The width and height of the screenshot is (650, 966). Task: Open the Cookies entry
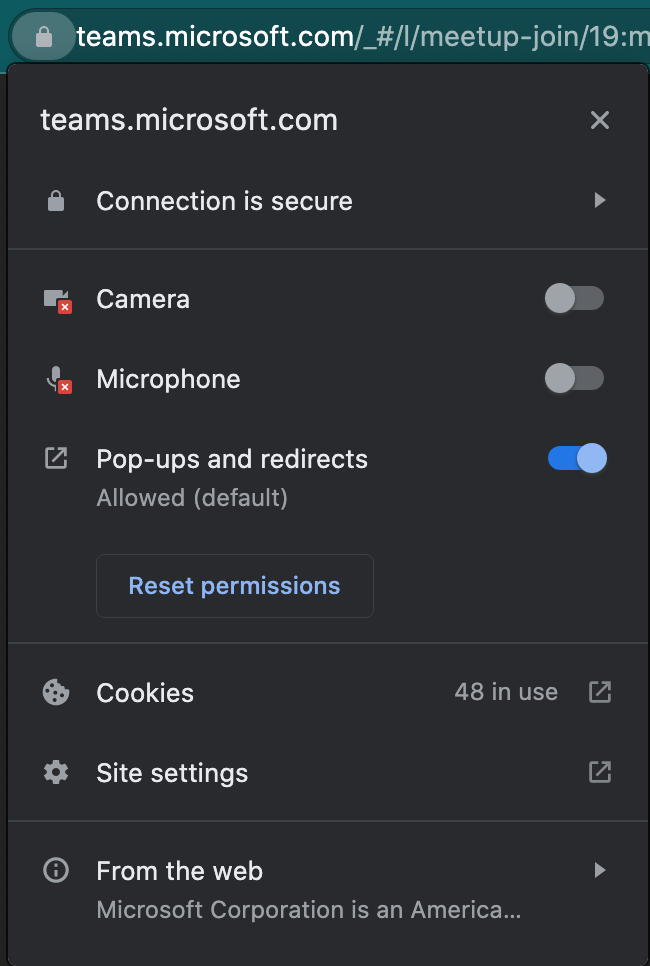(x=145, y=693)
